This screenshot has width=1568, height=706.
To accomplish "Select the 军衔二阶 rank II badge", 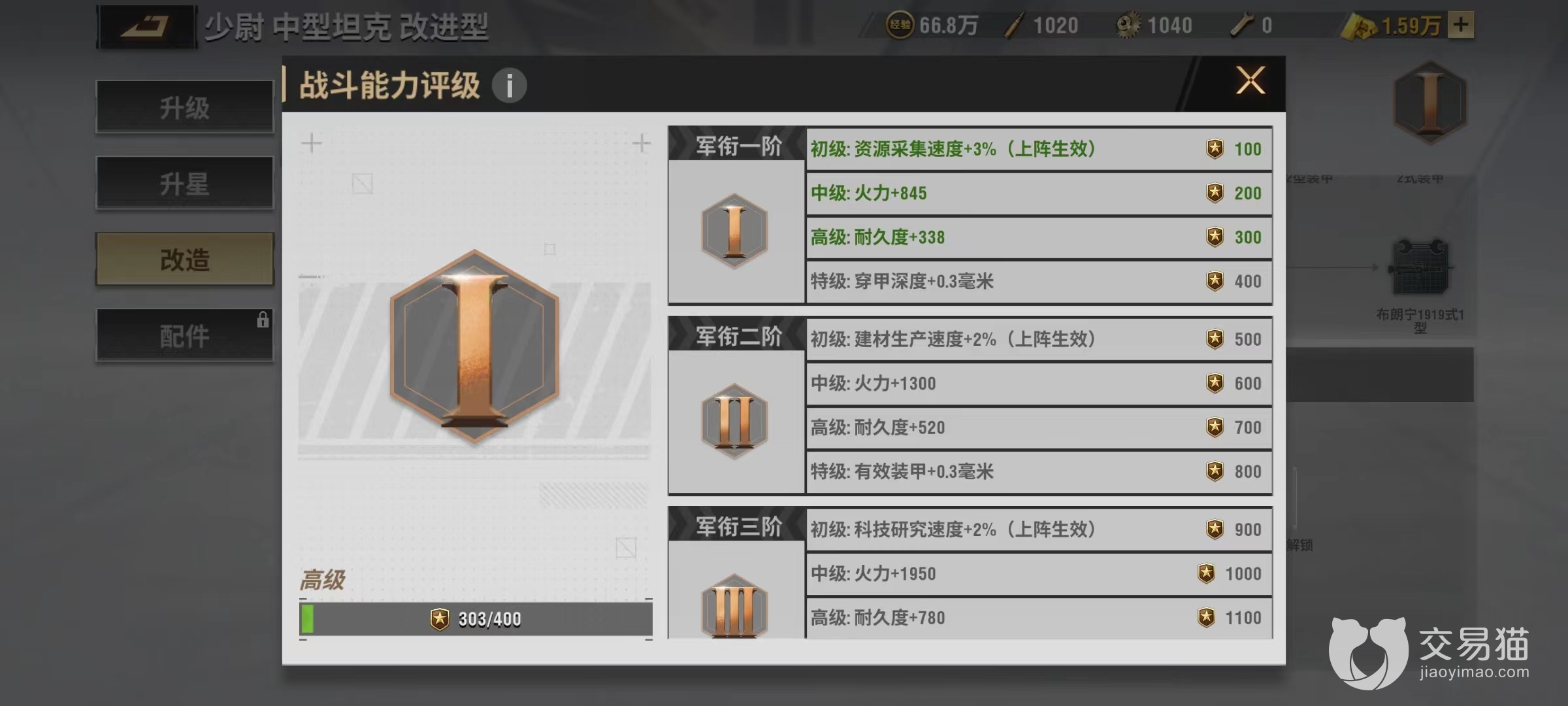I will (734, 421).
